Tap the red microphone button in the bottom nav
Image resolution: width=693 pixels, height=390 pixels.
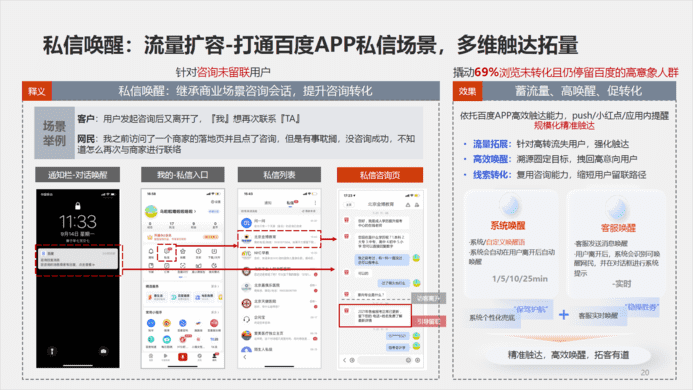click(x=183, y=357)
